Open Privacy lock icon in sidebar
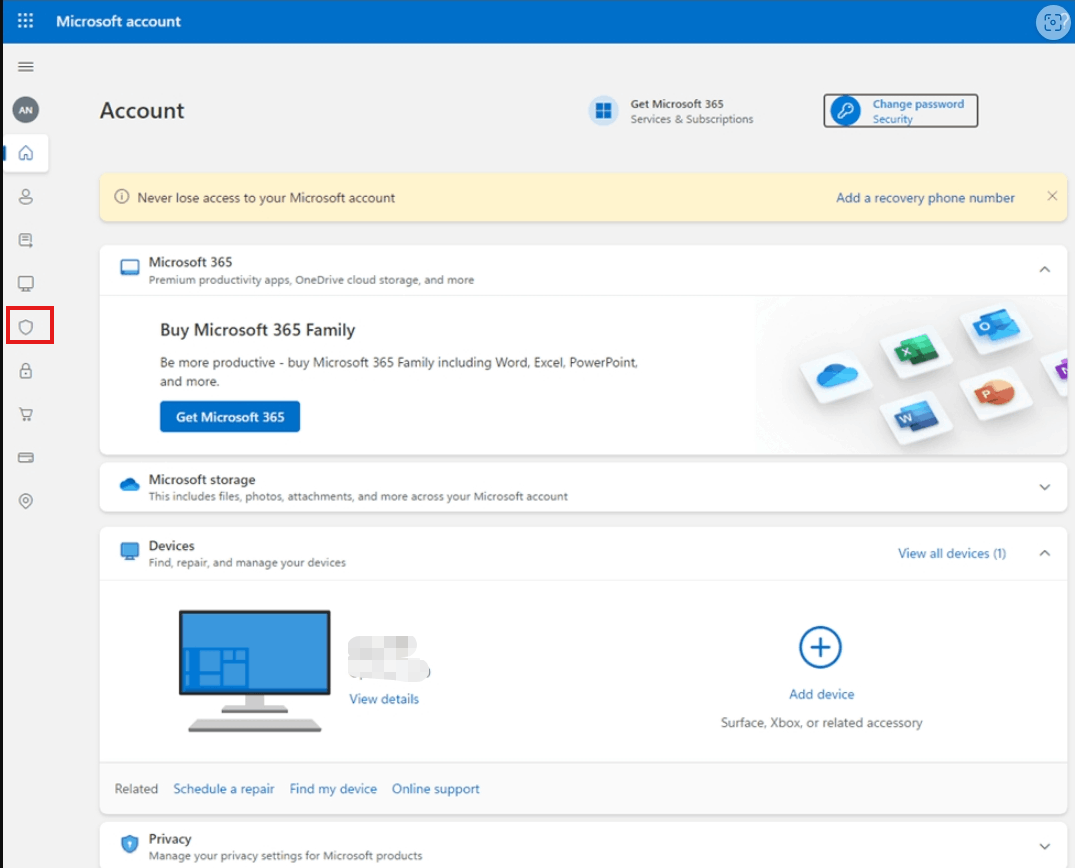 25,371
